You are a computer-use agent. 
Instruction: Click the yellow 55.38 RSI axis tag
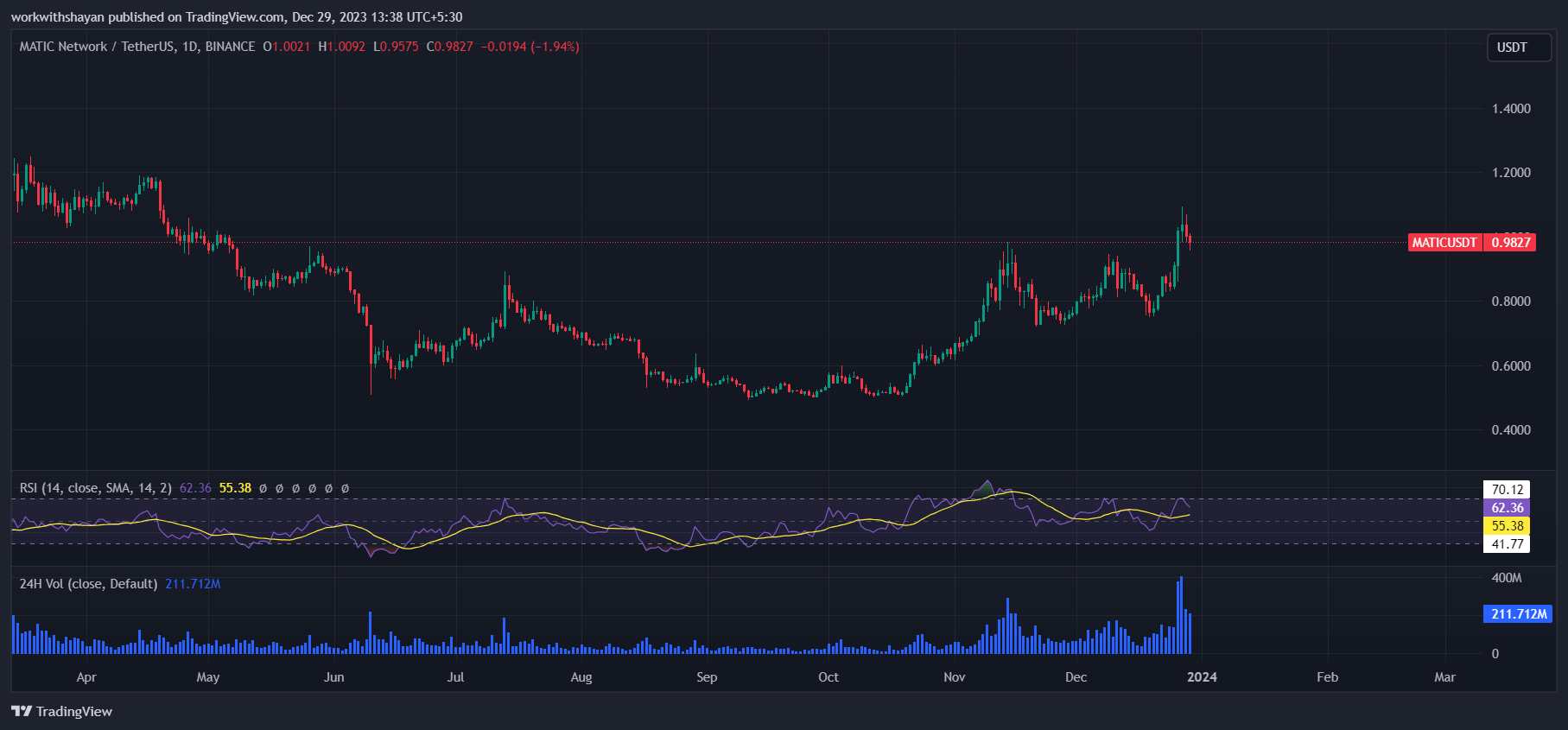1507,526
